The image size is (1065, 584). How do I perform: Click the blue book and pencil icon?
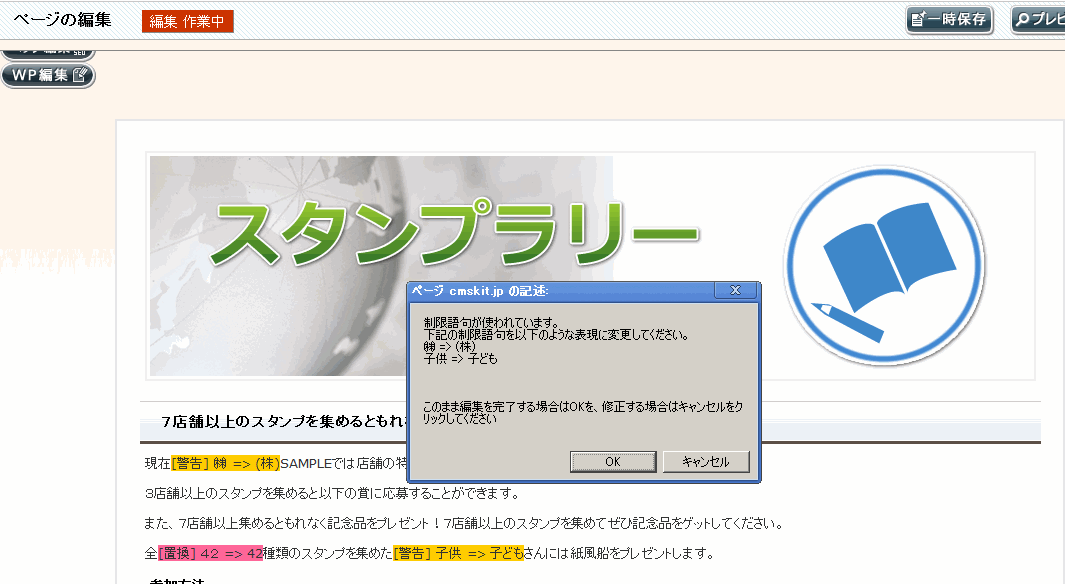tap(884, 265)
